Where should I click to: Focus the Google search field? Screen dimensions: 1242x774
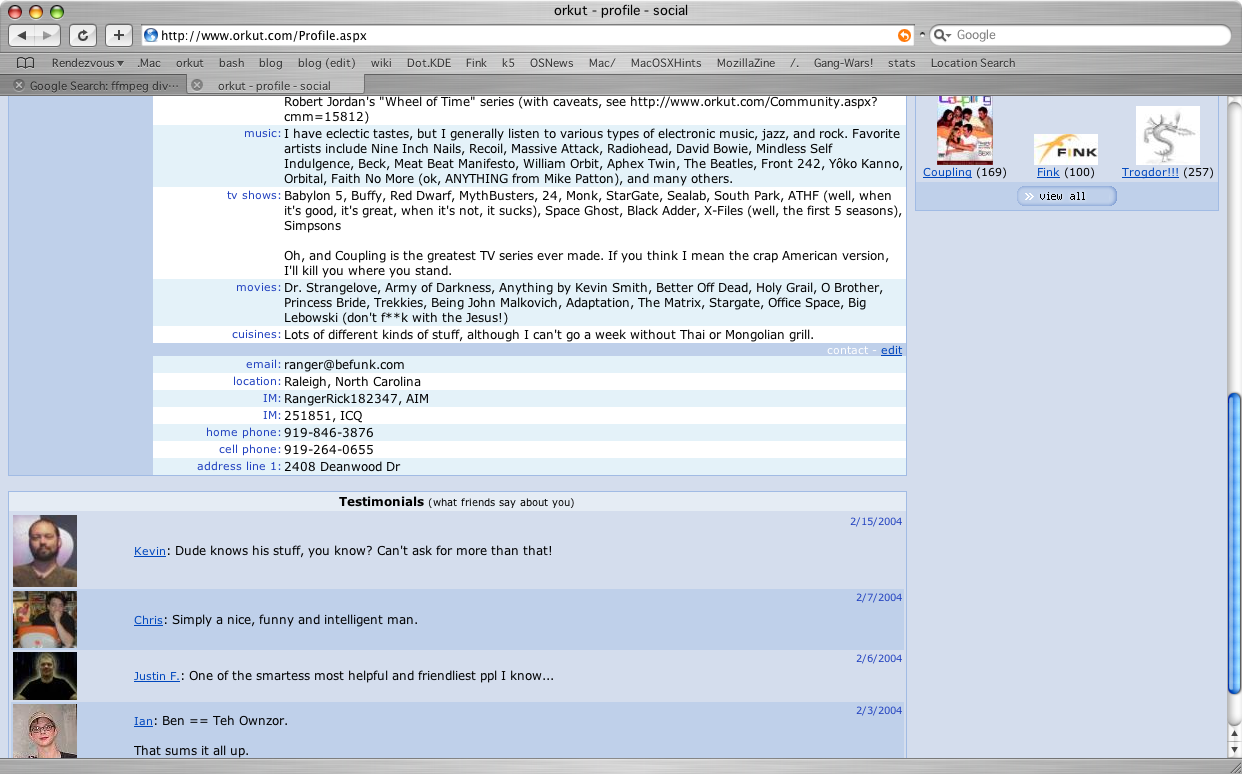[x=1080, y=35]
